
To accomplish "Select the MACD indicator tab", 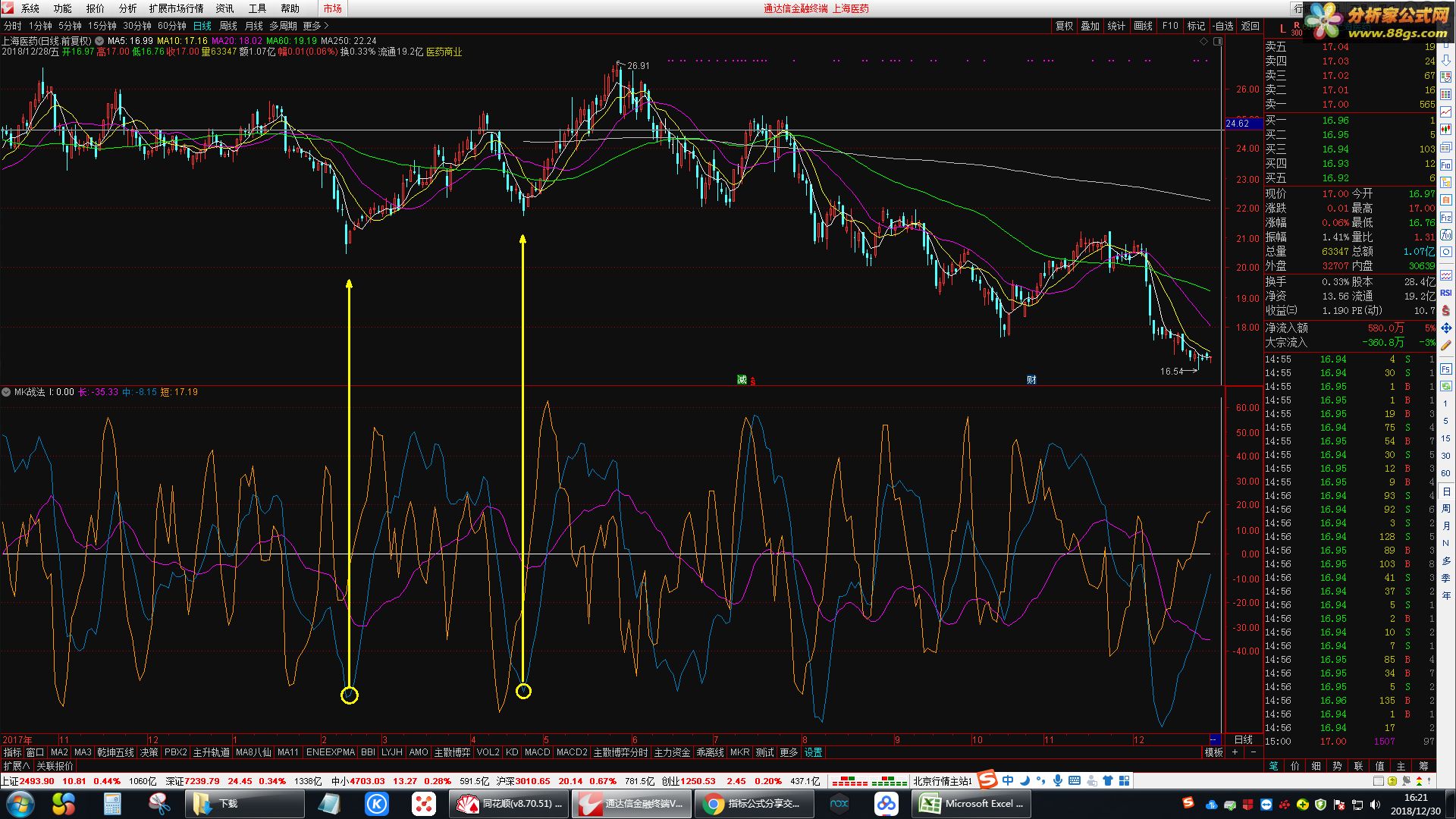I will click(x=537, y=752).
